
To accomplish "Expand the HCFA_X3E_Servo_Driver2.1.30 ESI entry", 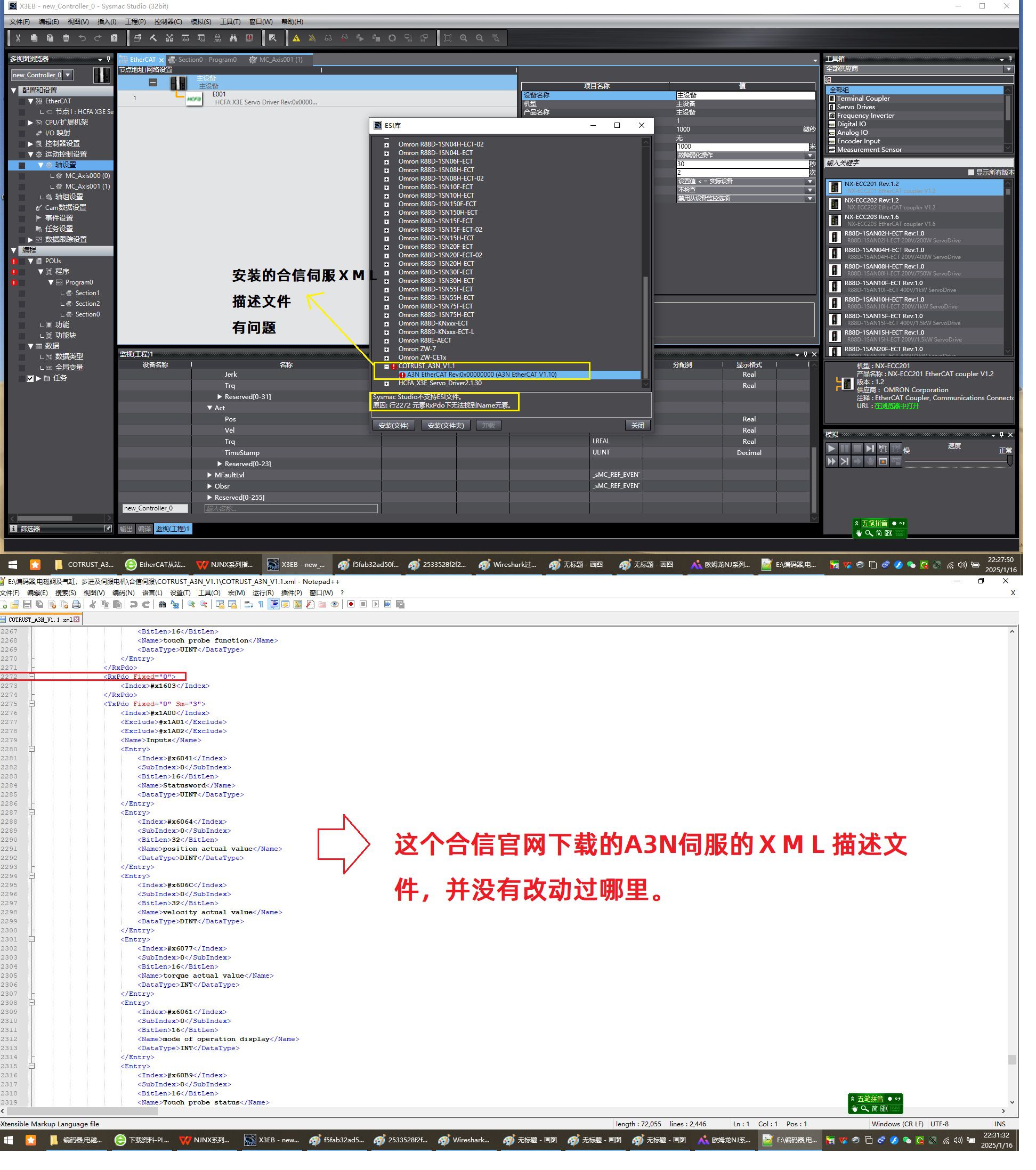I will click(386, 384).
